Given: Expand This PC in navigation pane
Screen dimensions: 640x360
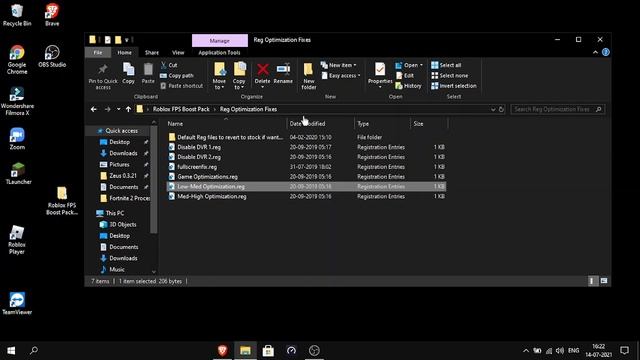Looking at the screenshot, I should click(x=114, y=213).
